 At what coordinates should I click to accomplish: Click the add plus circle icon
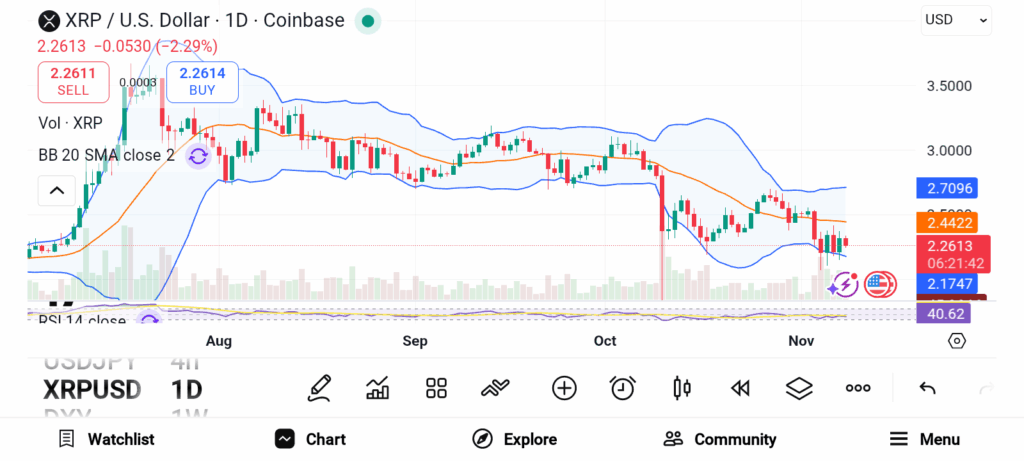coord(564,388)
